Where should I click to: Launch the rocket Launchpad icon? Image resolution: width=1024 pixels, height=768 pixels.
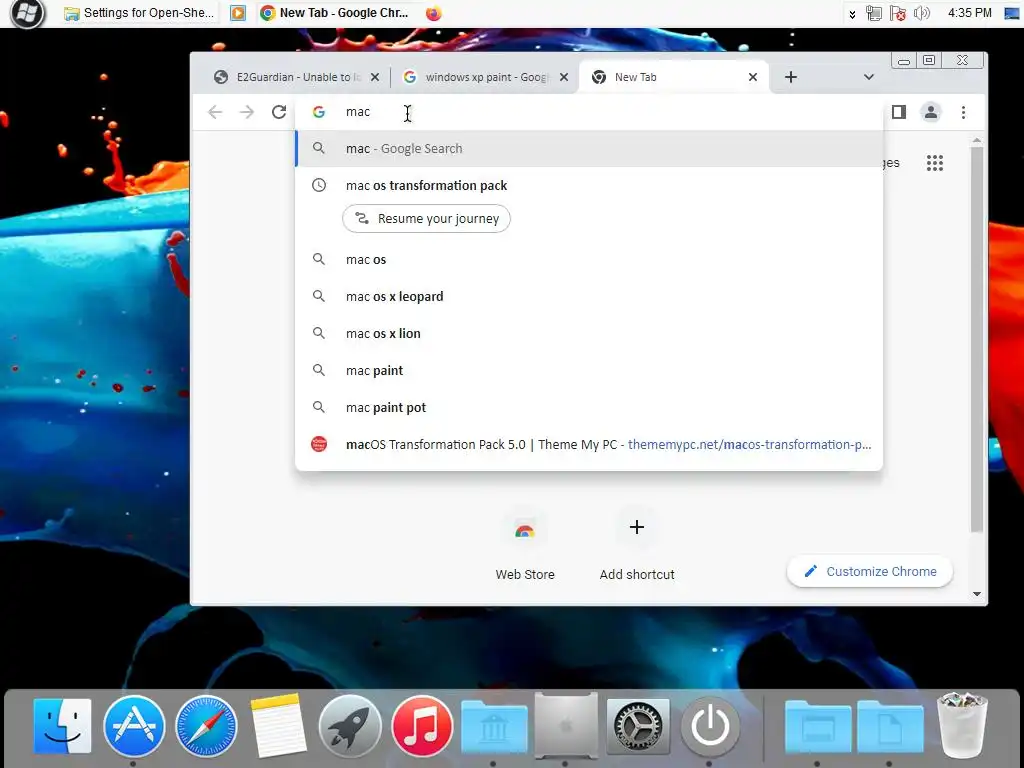350,726
